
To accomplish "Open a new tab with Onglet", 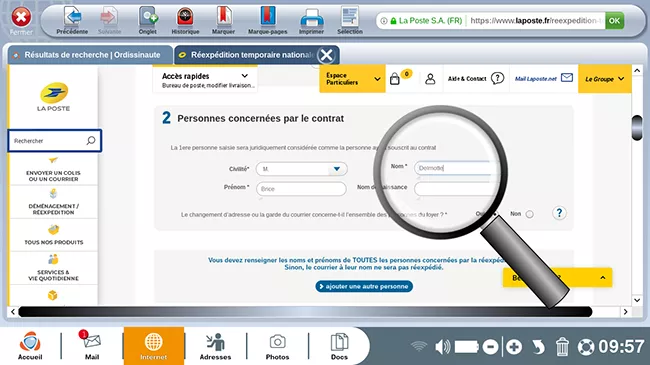I will click(148, 21).
